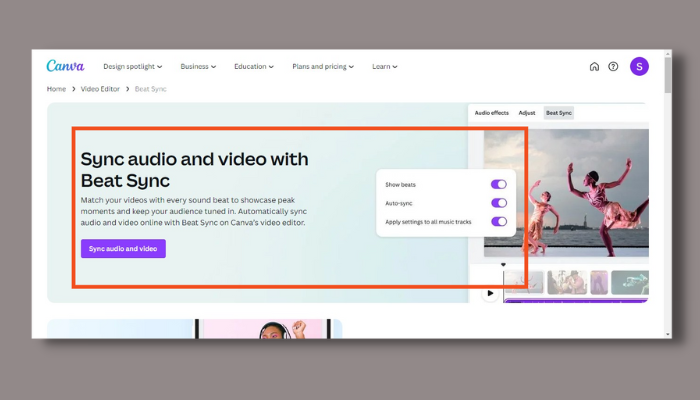Select the teal timeline clip thumbnail
Viewport: 700px width, 400px height.
630,282
